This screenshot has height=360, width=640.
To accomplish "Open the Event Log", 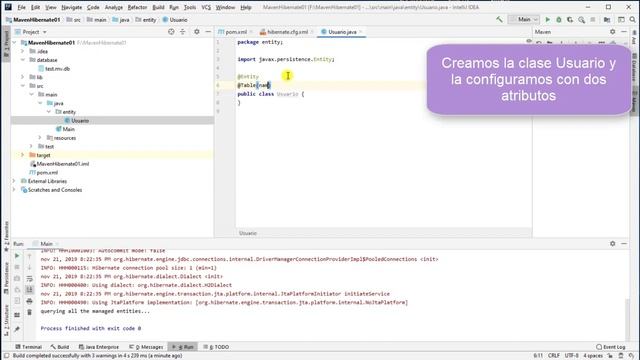I will [x=611, y=347].
